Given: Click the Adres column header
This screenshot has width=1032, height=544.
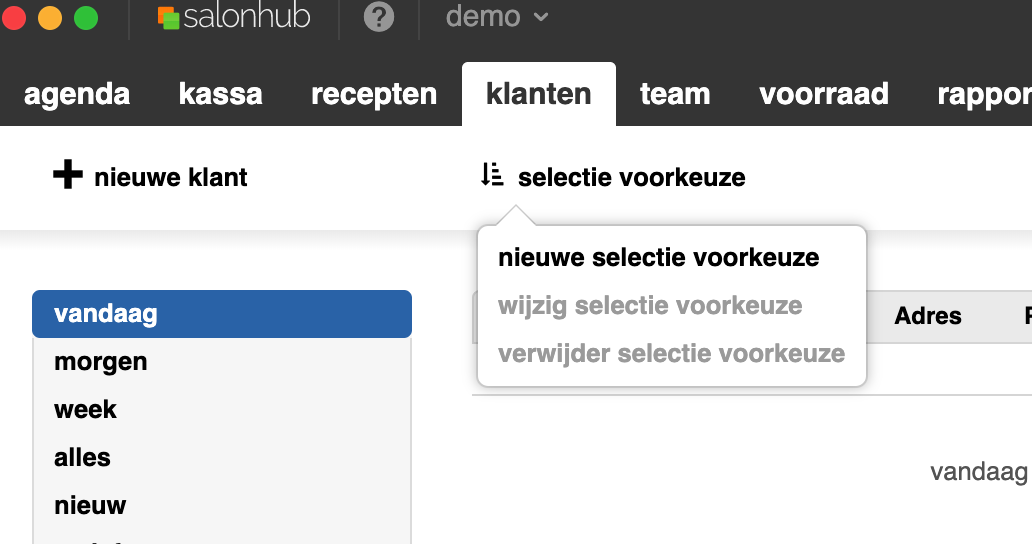Looking at the screenshot, I should (927, 316).
